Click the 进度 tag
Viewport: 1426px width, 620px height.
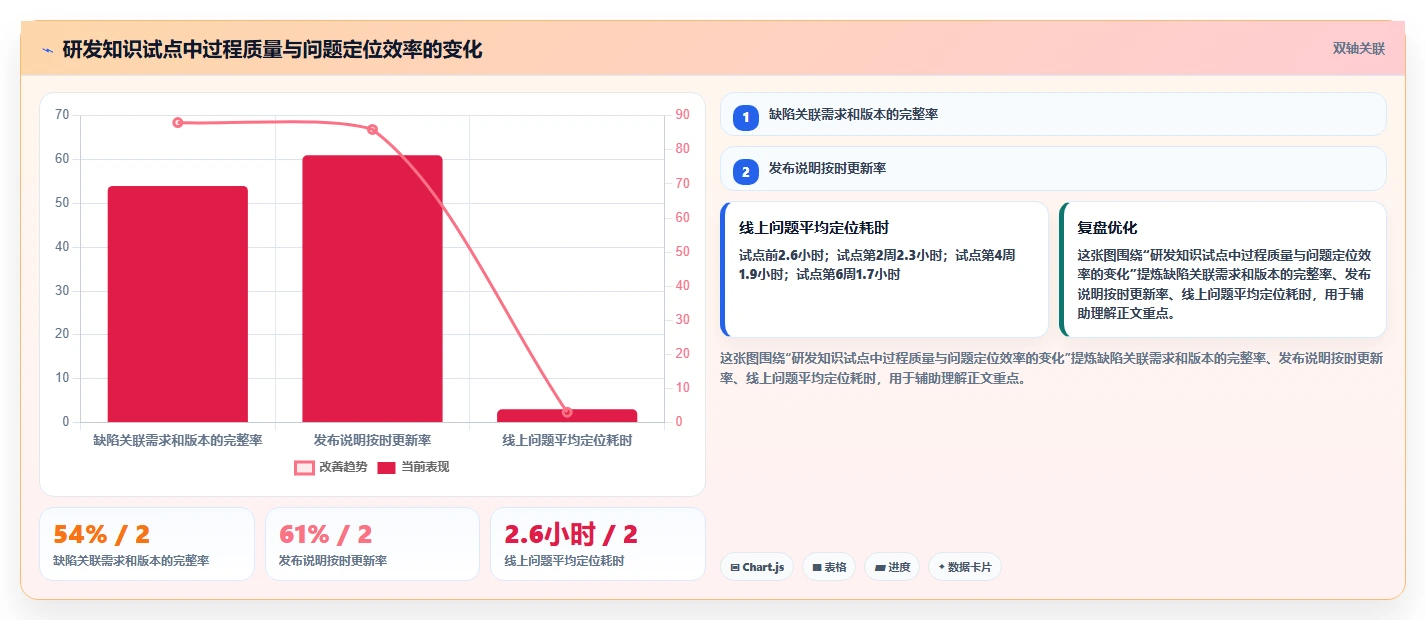pyautogui.click(x=892, y=567)
